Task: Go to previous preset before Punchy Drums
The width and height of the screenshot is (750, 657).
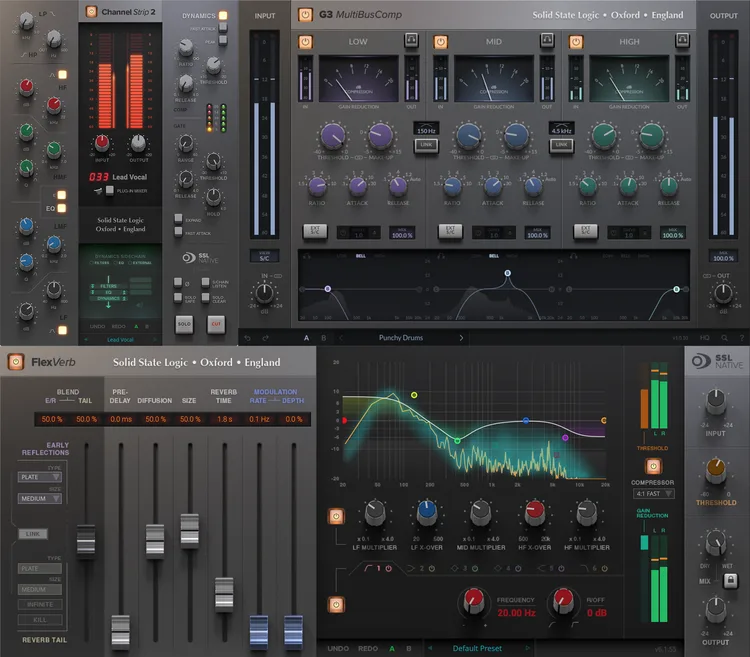Action: click(341, 338)
